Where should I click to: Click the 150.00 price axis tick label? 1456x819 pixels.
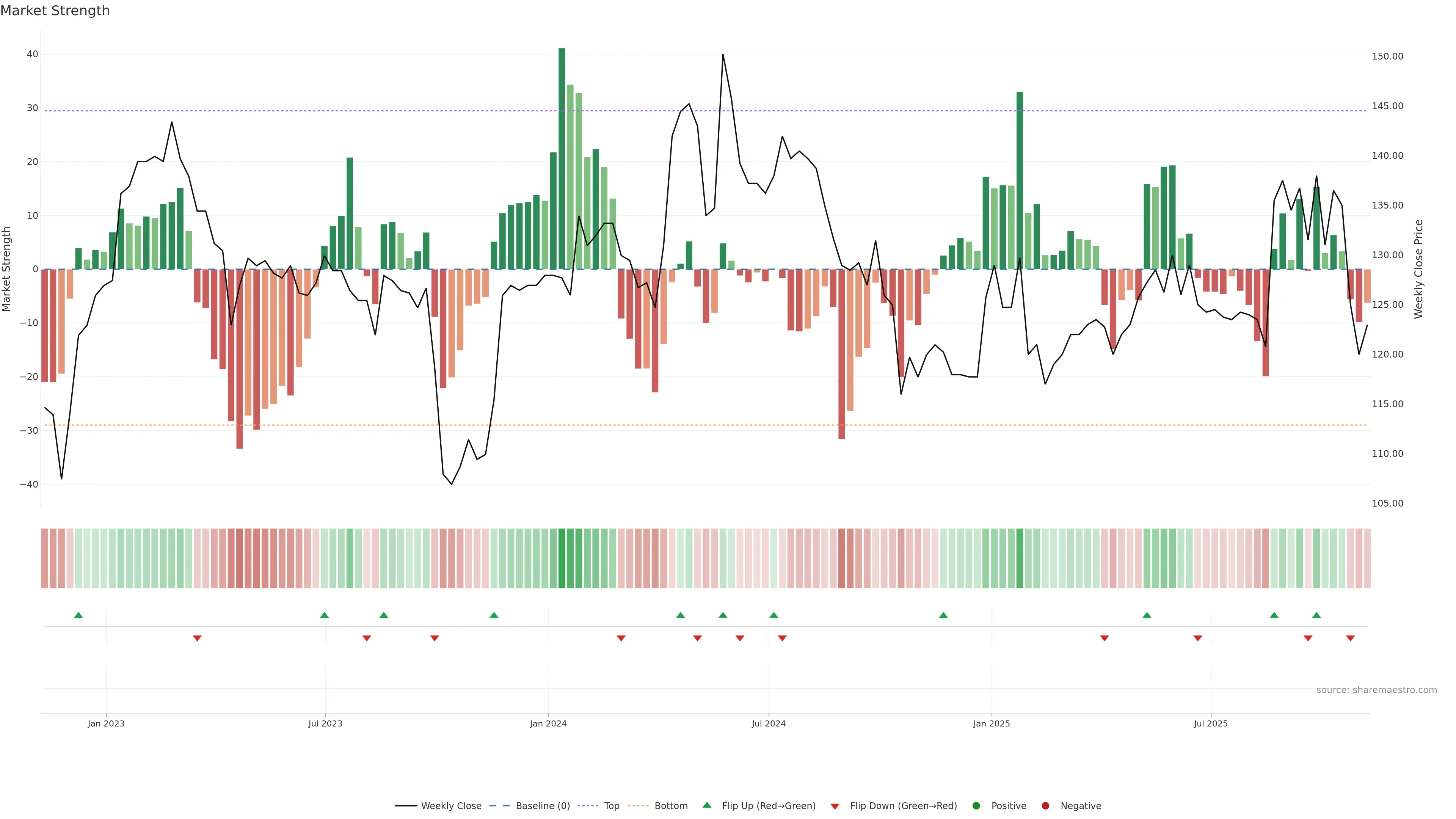(1387, 56)
